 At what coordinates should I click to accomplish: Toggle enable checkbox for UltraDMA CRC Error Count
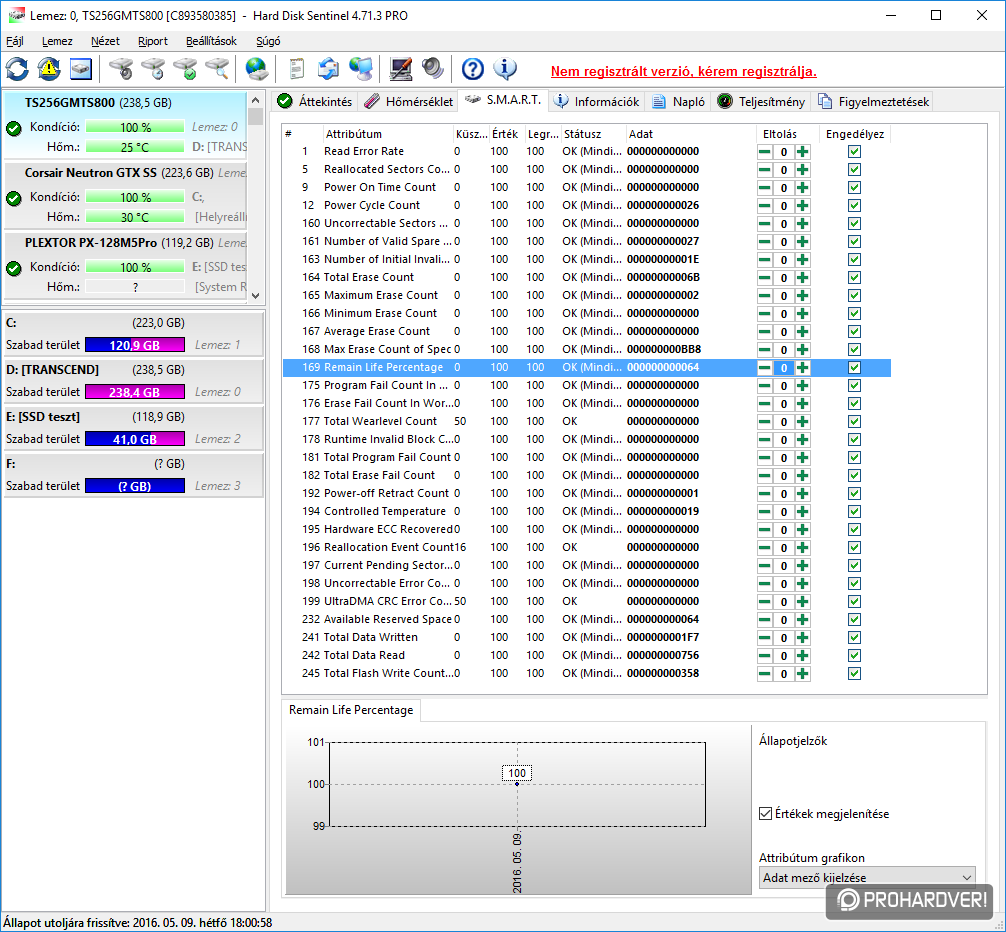click(854, 602)
